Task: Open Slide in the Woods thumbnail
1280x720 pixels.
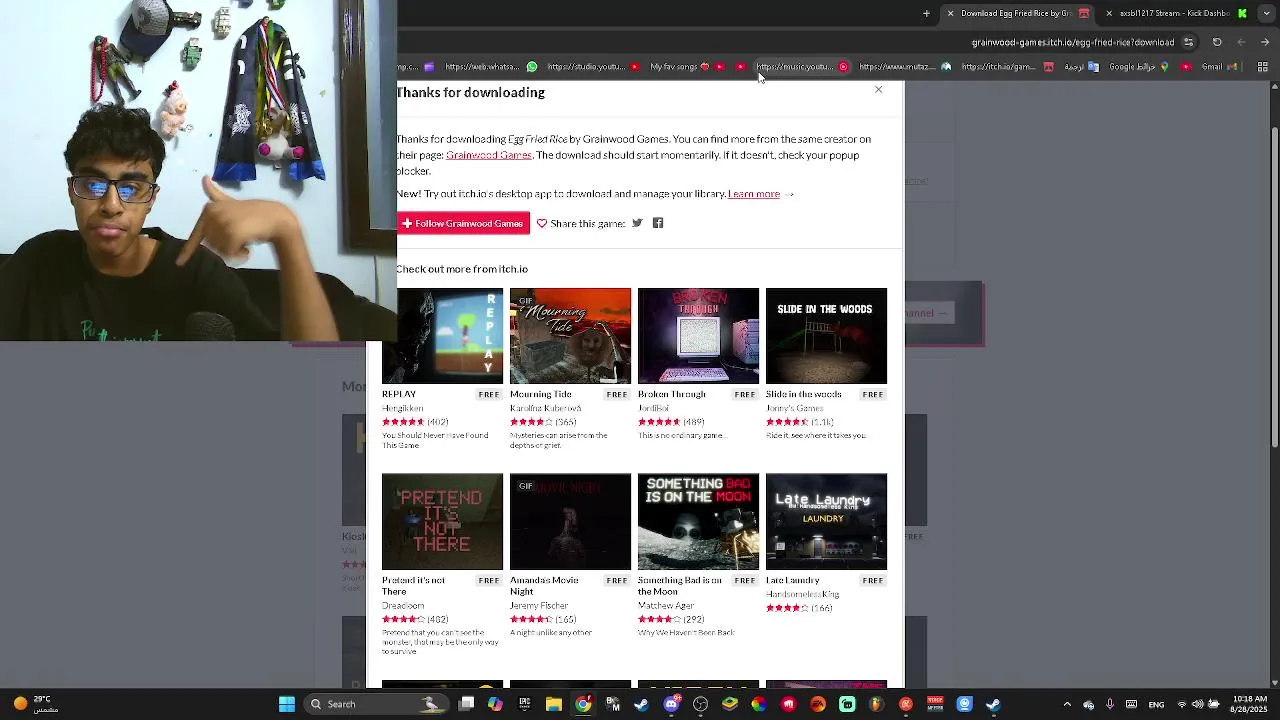Action: 826,336
